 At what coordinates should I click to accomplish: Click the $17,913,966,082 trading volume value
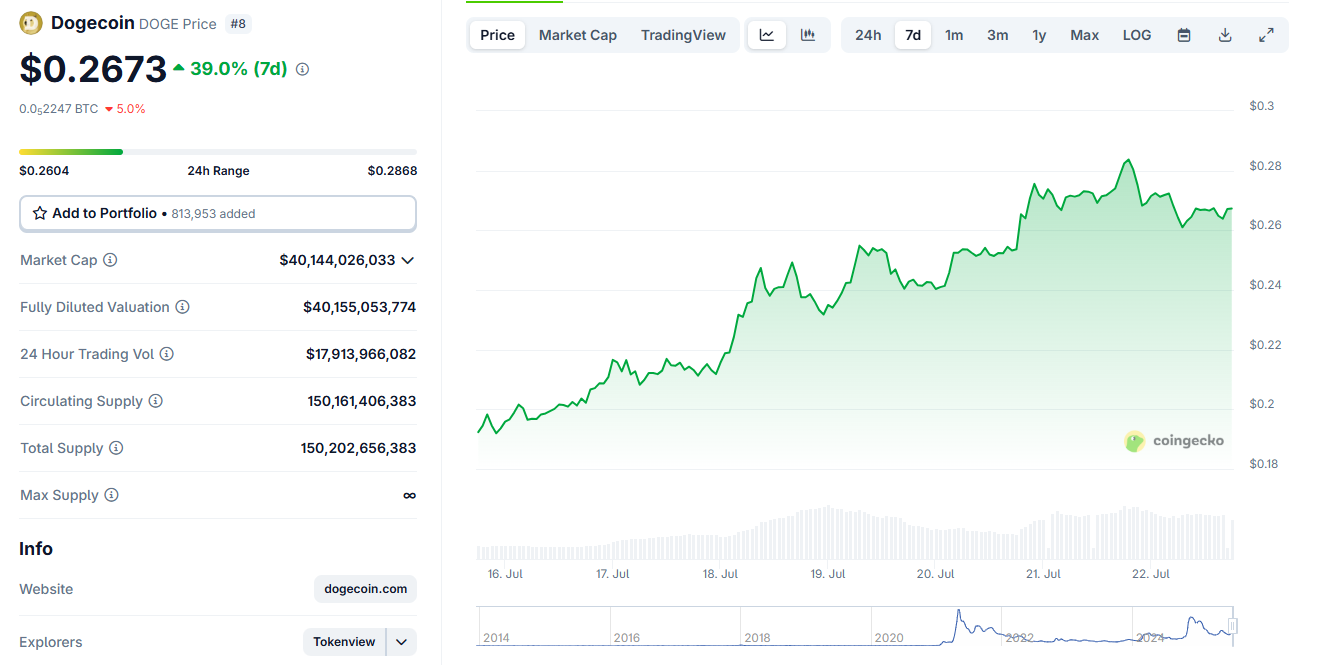[x=361, y=354]
